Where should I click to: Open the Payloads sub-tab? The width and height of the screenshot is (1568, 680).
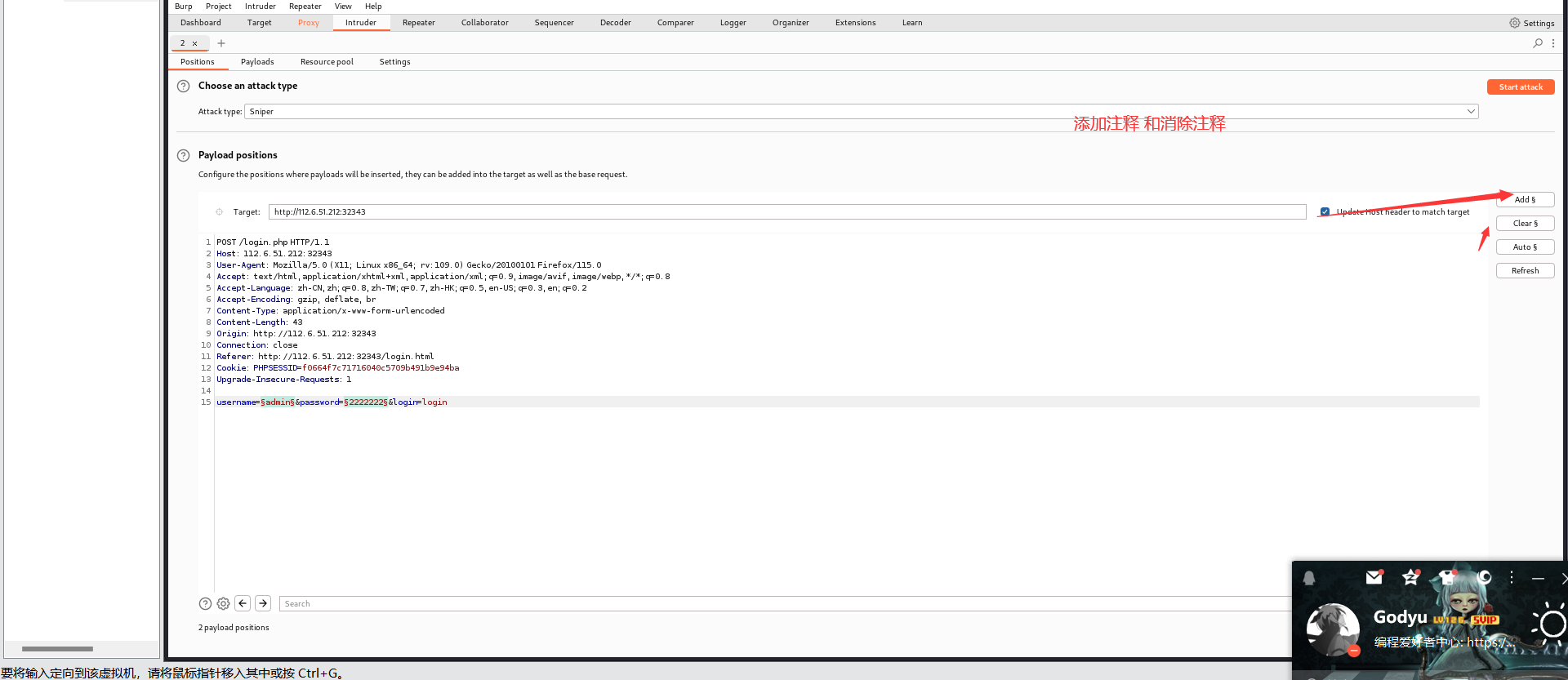click(x=257, y=62)
